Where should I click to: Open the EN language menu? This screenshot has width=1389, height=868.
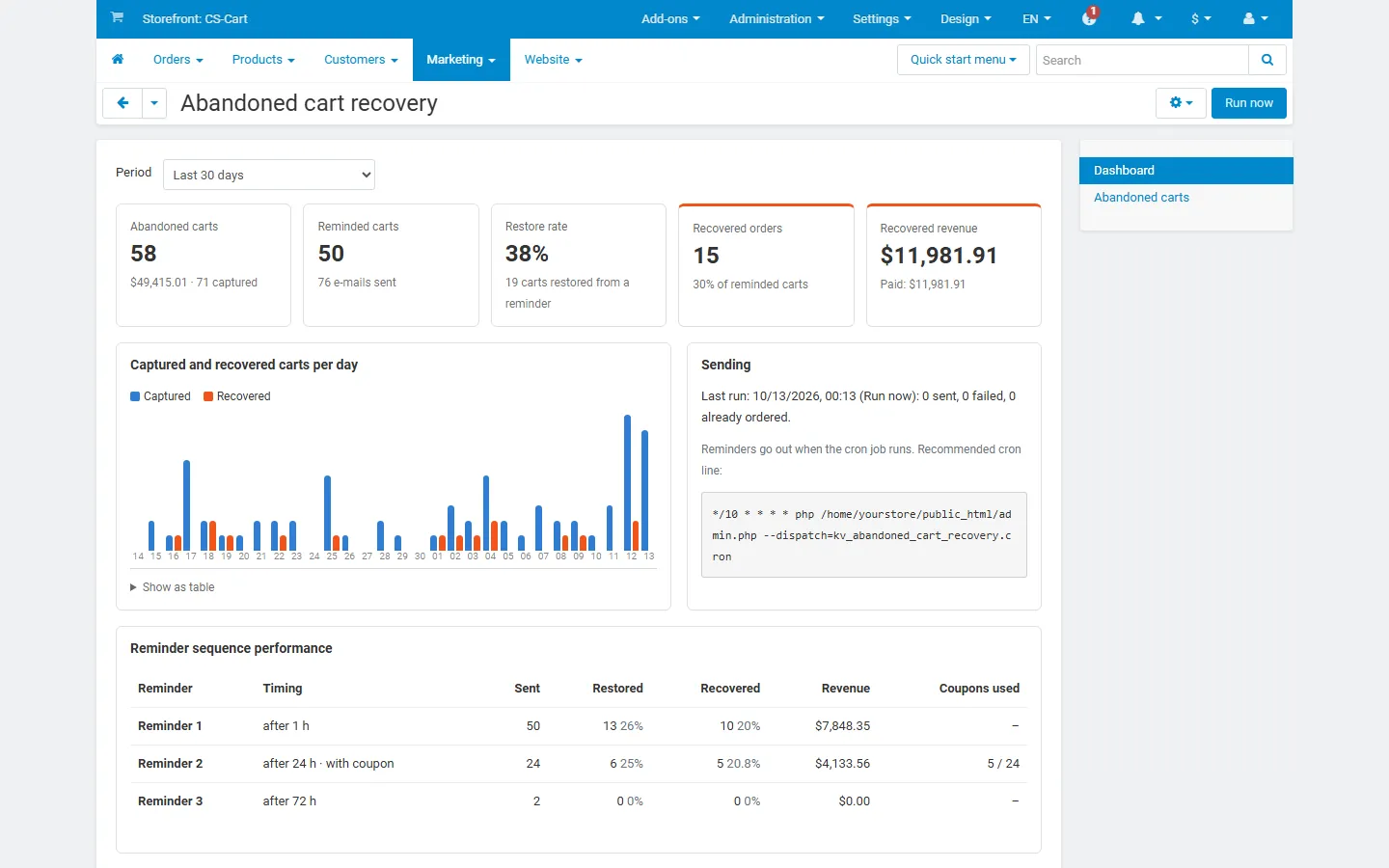coord(1037,18)
